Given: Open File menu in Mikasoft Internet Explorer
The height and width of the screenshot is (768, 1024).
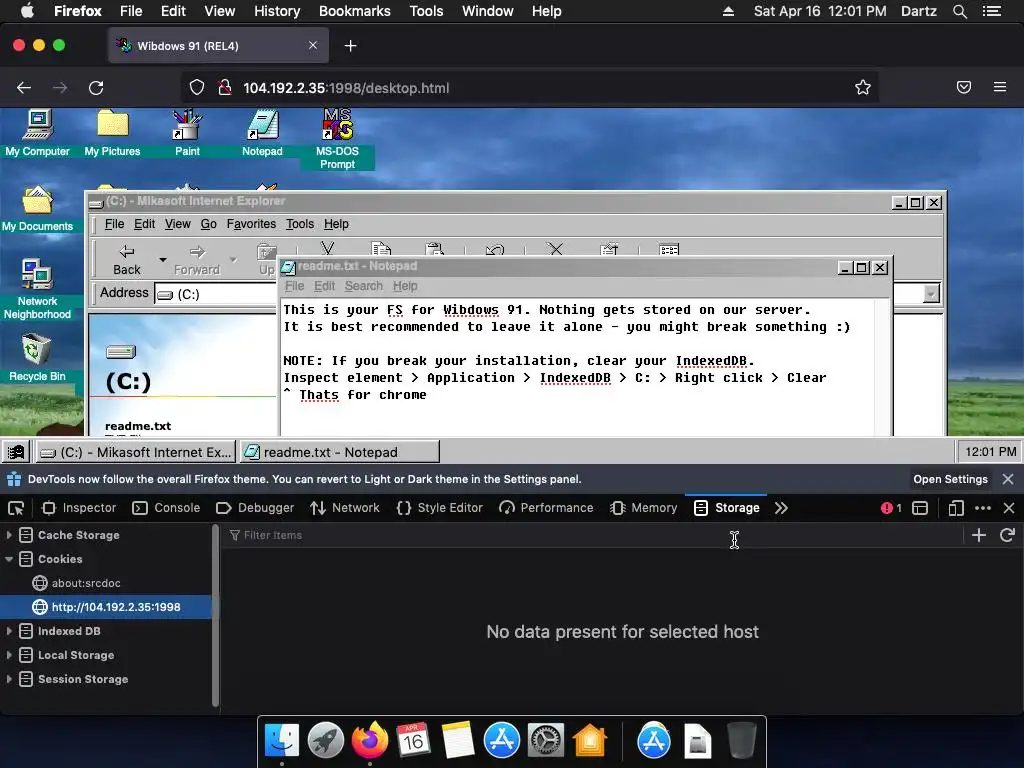Looking at the screenshot, I should pos(114,224).
